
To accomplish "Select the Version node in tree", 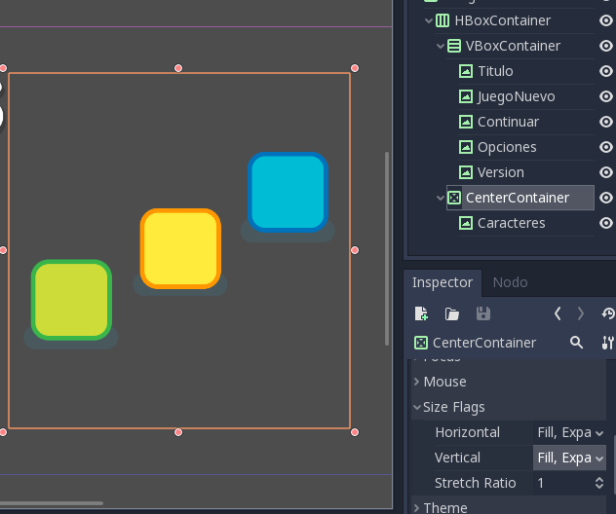I will point(500,173).
